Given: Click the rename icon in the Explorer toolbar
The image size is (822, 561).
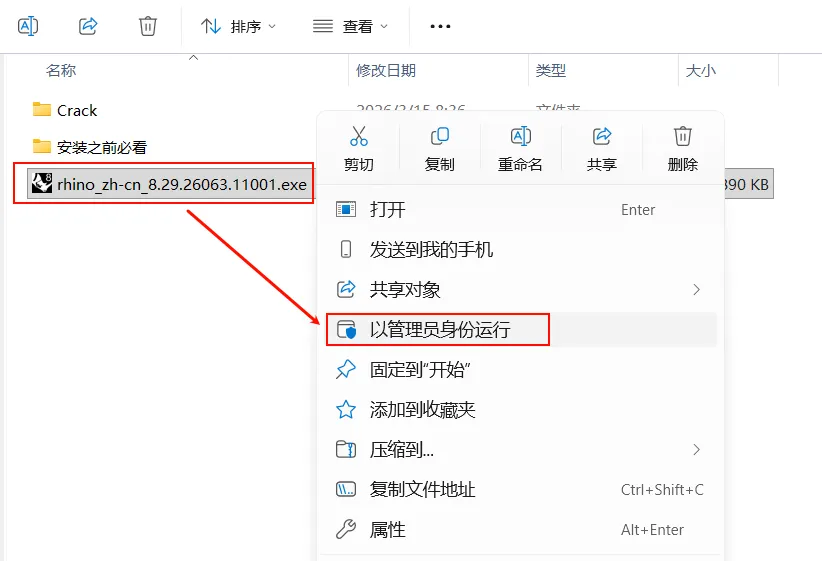Looking at the screenshot, I should [x=28, y=26].
